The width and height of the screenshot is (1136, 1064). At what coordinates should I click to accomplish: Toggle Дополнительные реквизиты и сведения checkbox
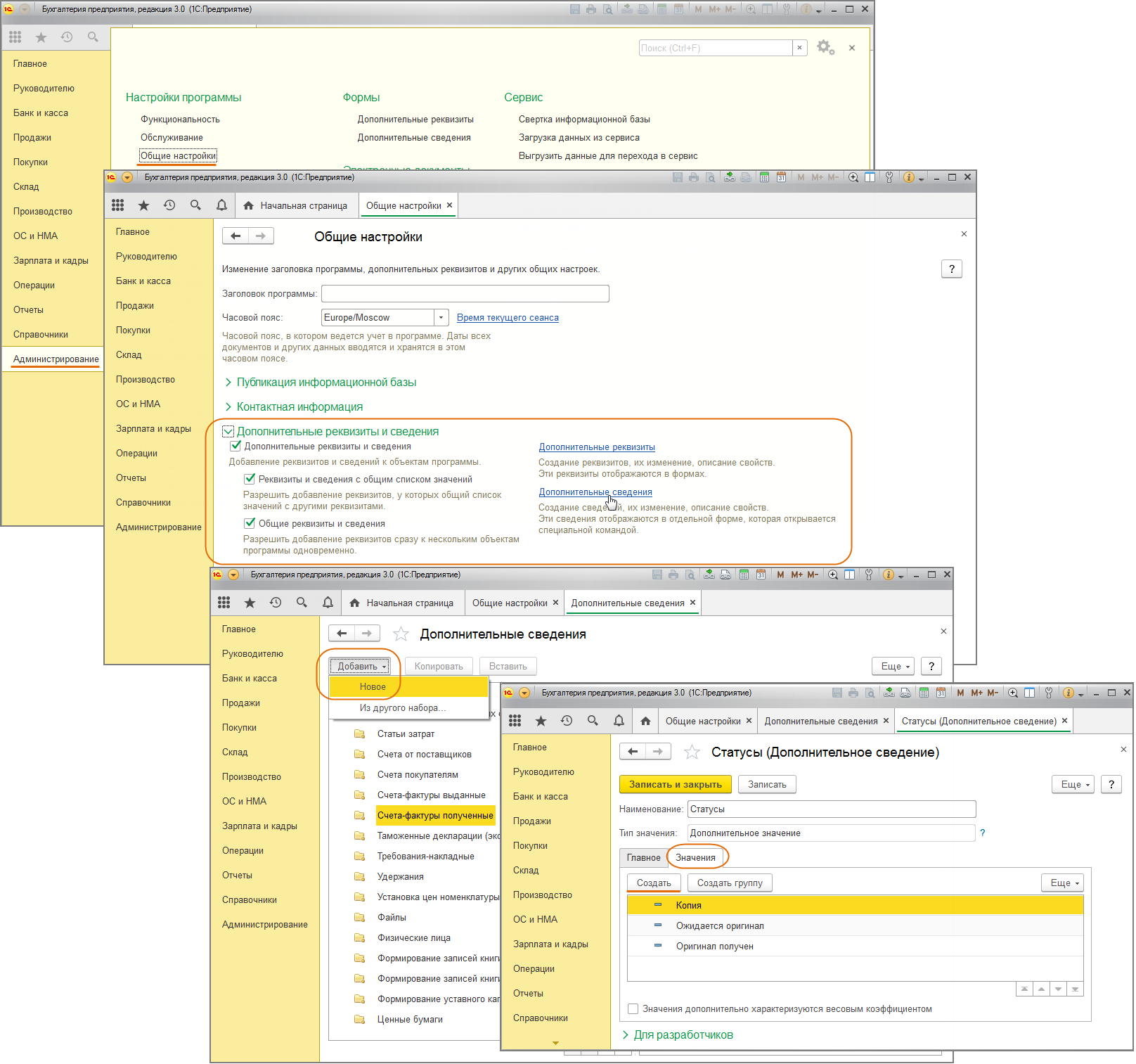pos(236,446)
